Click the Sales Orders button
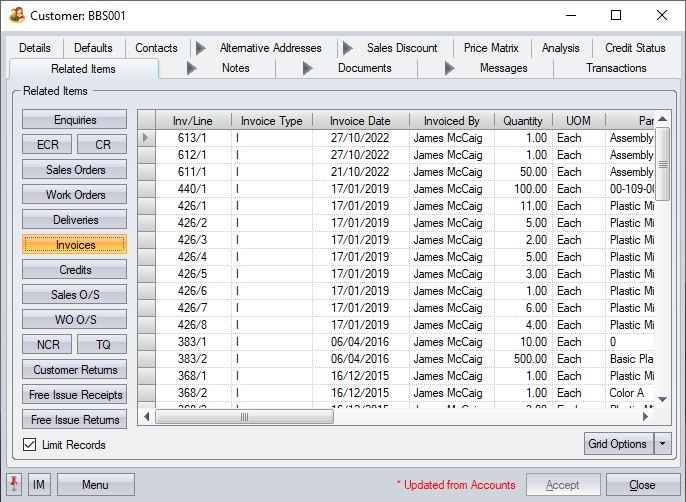This screenshot has width=686, height=502. click(x=75, y=170)
